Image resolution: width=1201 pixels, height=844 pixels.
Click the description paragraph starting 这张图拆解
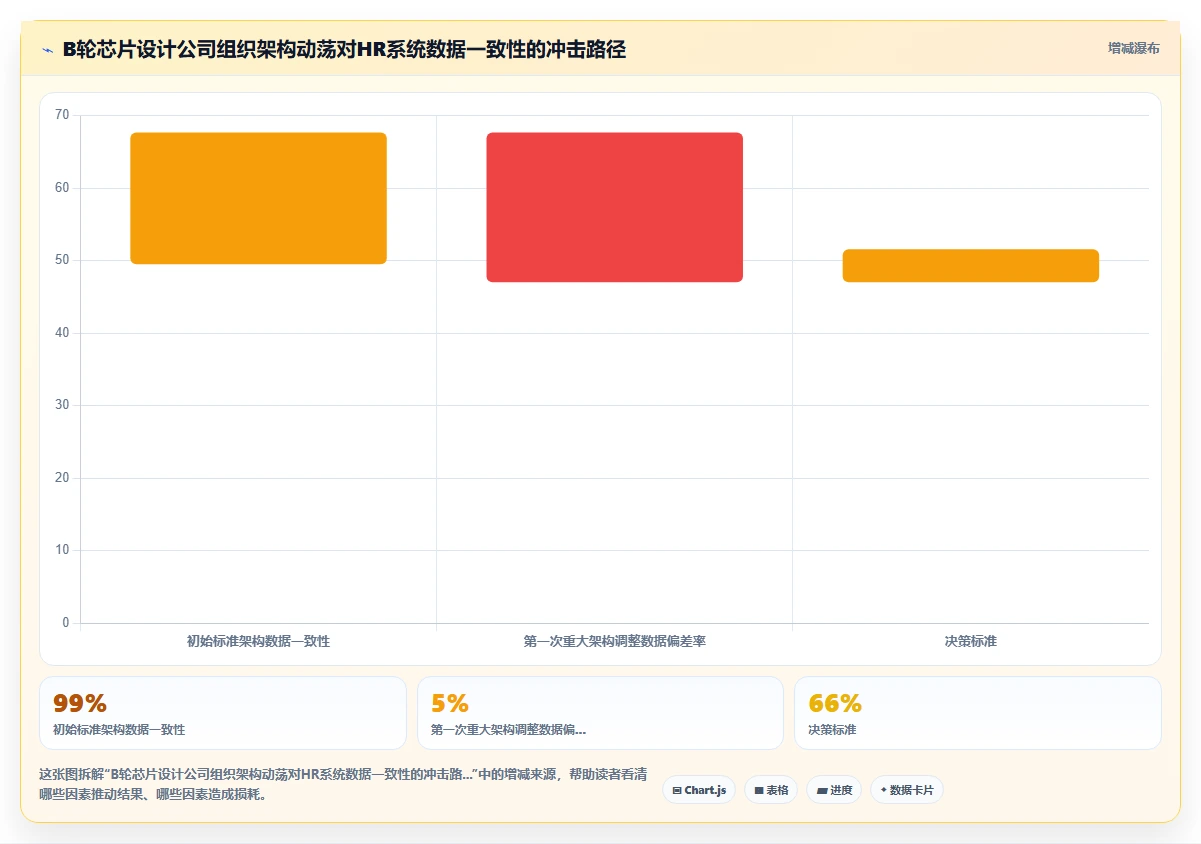coord(343,785)
